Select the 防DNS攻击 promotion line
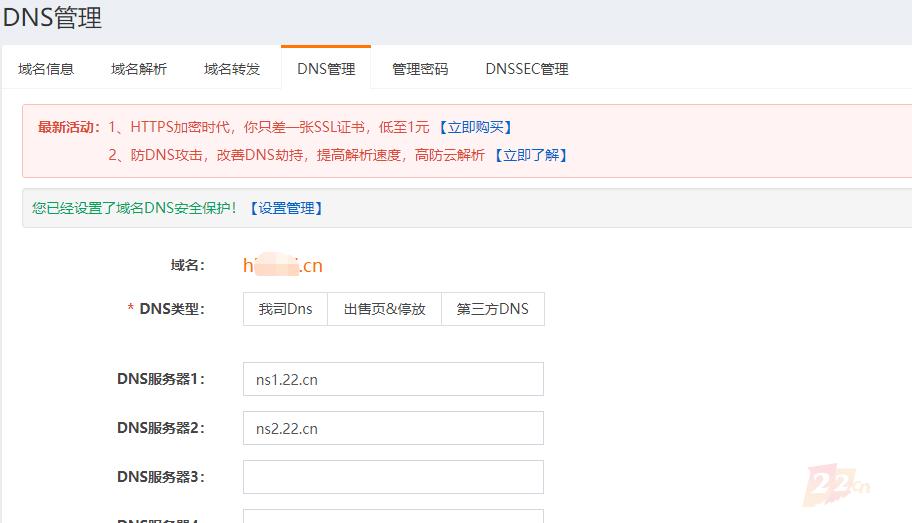 (x=297, y=155)
